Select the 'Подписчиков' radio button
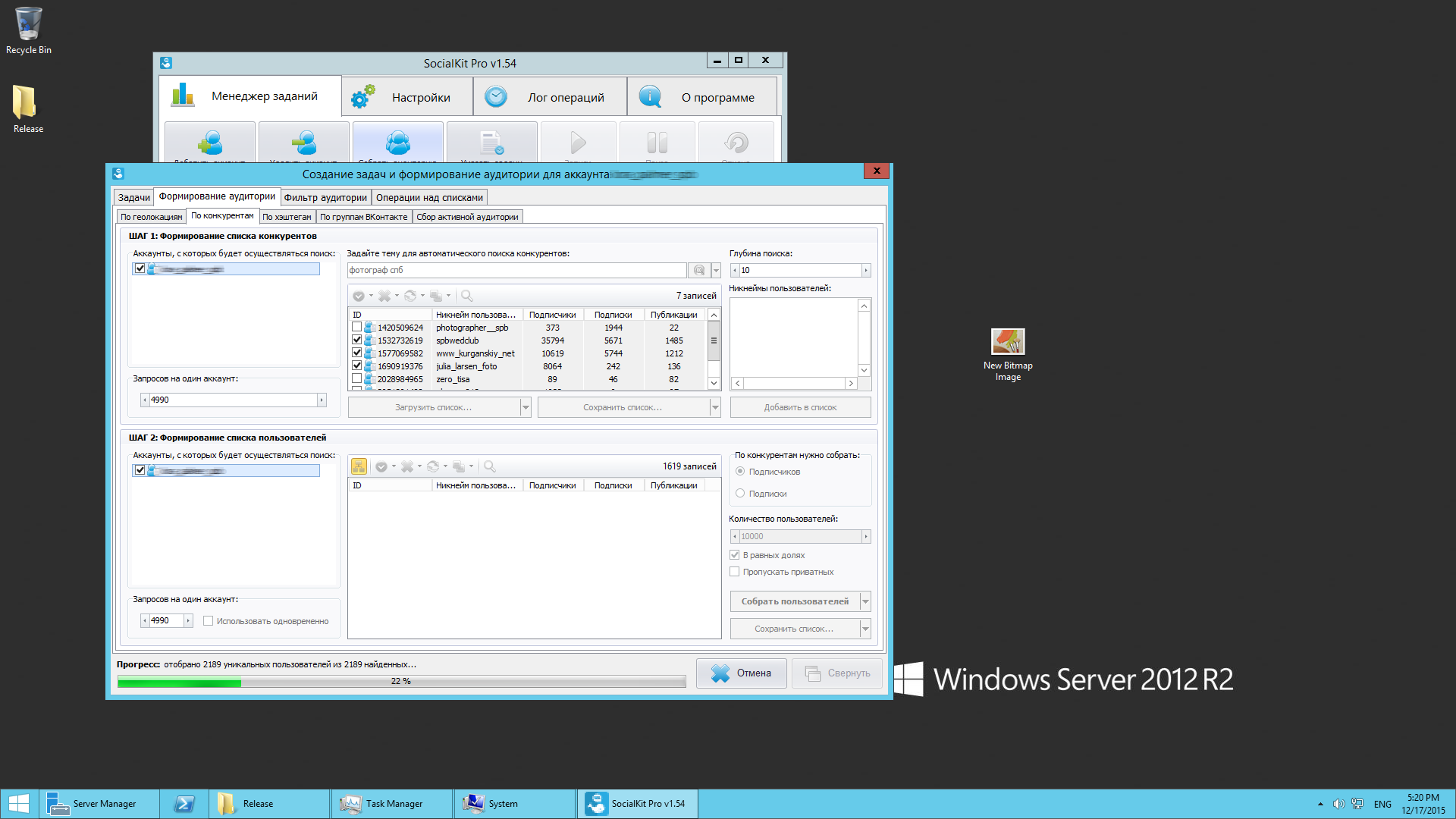 click(740, 472)
